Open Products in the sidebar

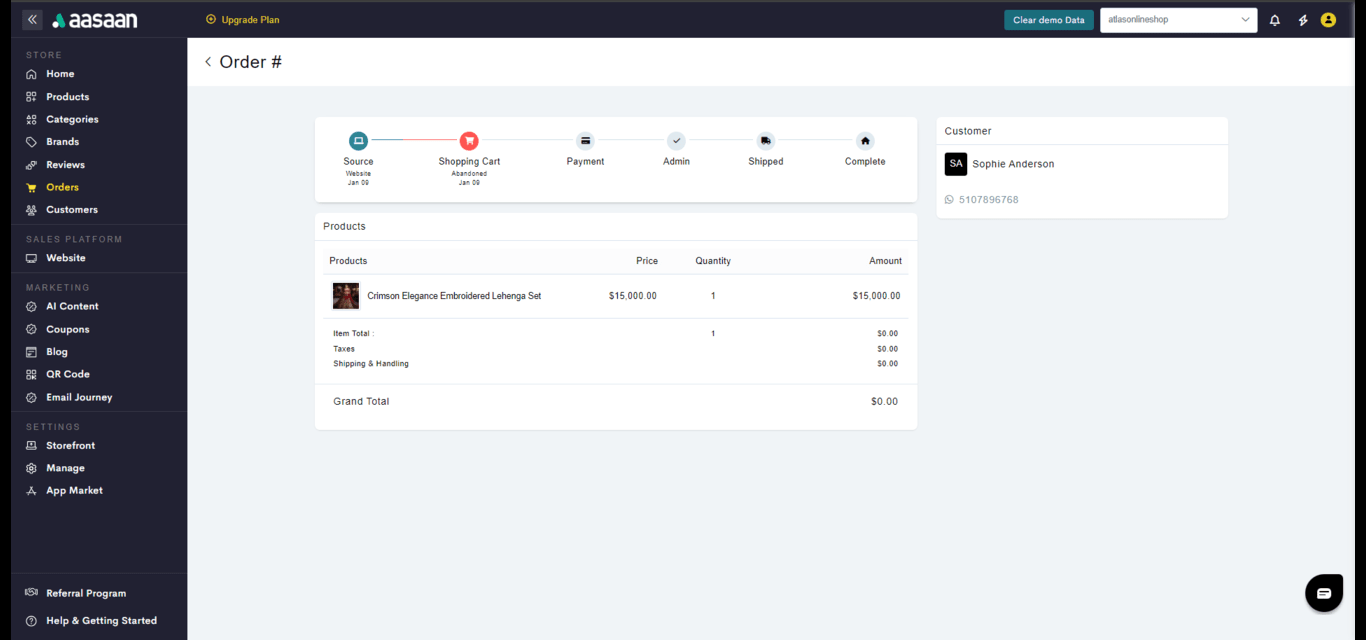pyautogui.click(x=67, y=97)
